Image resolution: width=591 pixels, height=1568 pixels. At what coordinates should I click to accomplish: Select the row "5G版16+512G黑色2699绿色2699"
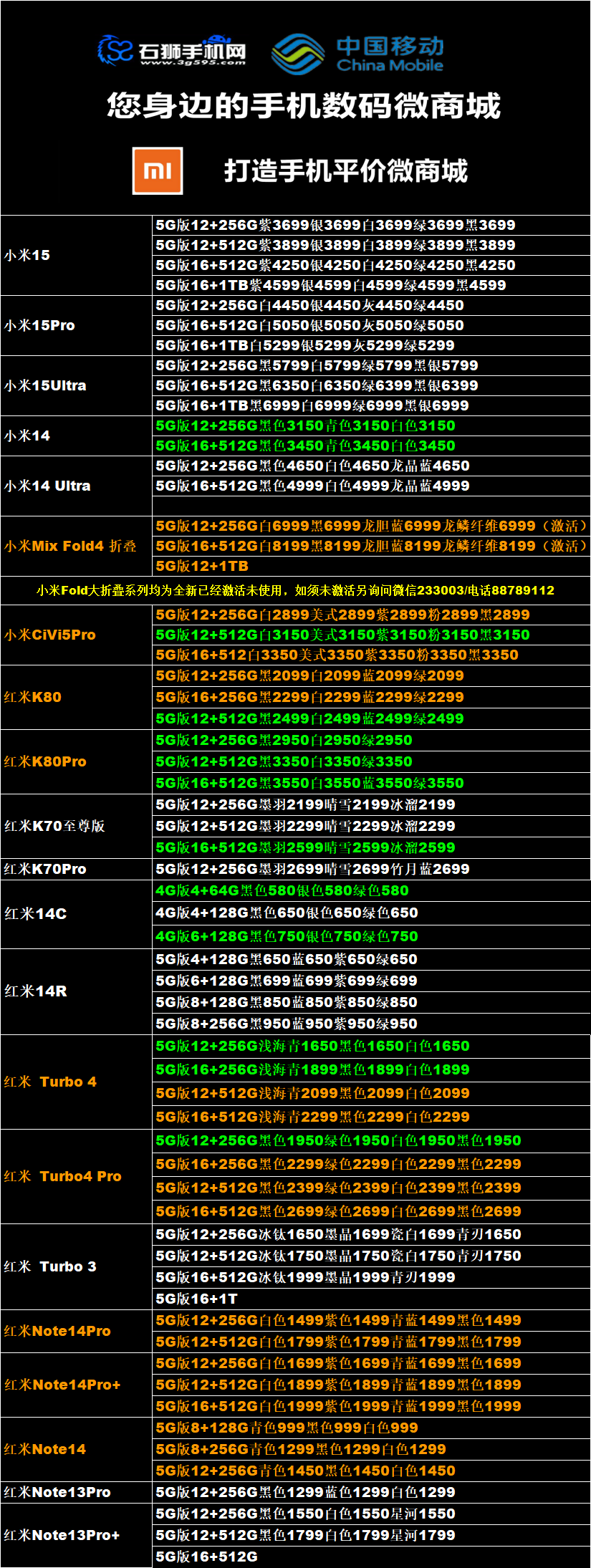372,1211
